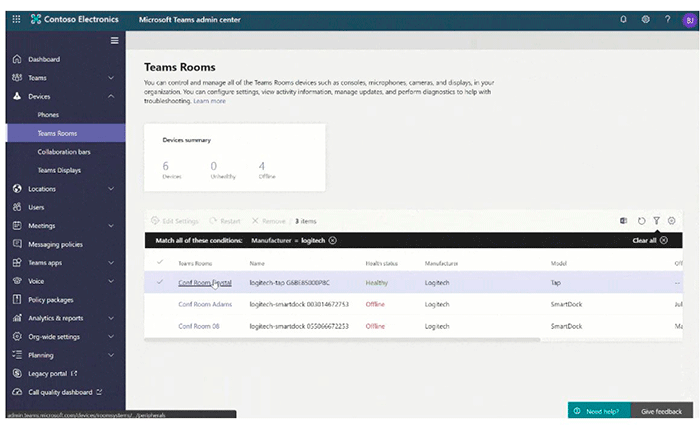This screenshot has height=426, width=700.
Task: Open Messaging policies
Action: point(55,244)
